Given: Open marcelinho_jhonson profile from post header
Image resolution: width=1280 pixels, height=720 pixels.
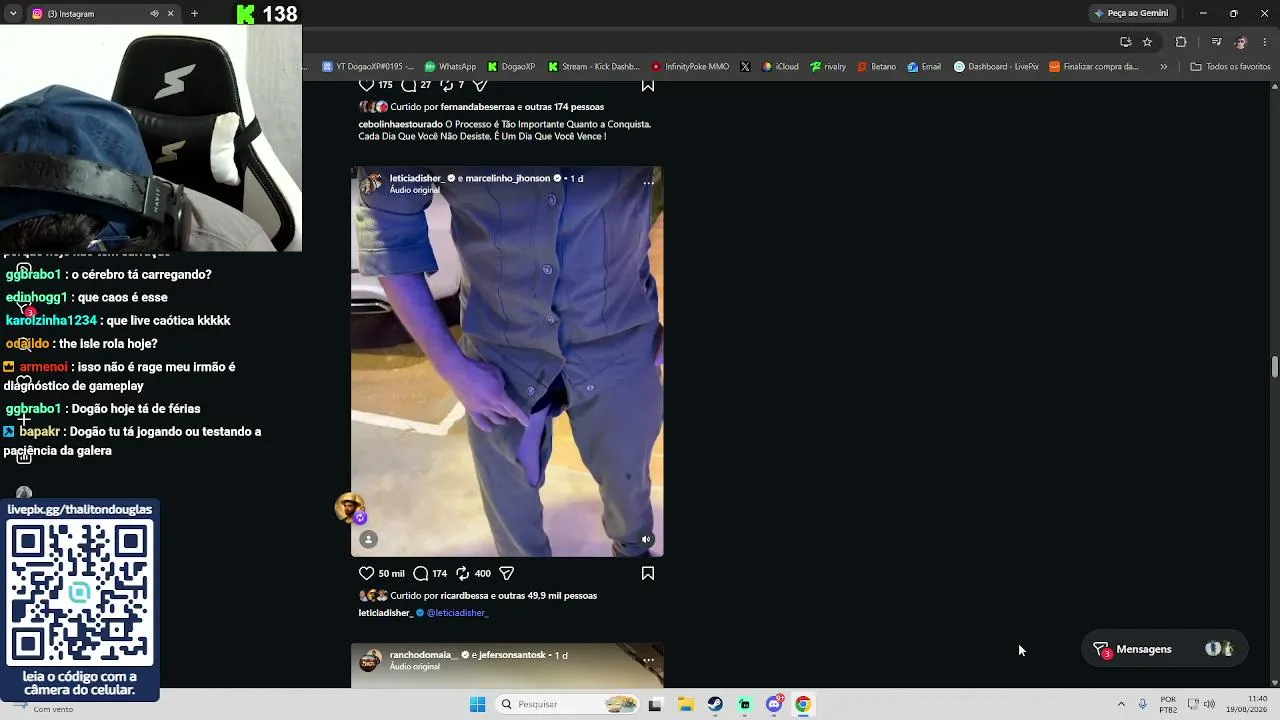Looking at the screenshot, I should click(x=508, y=178).
